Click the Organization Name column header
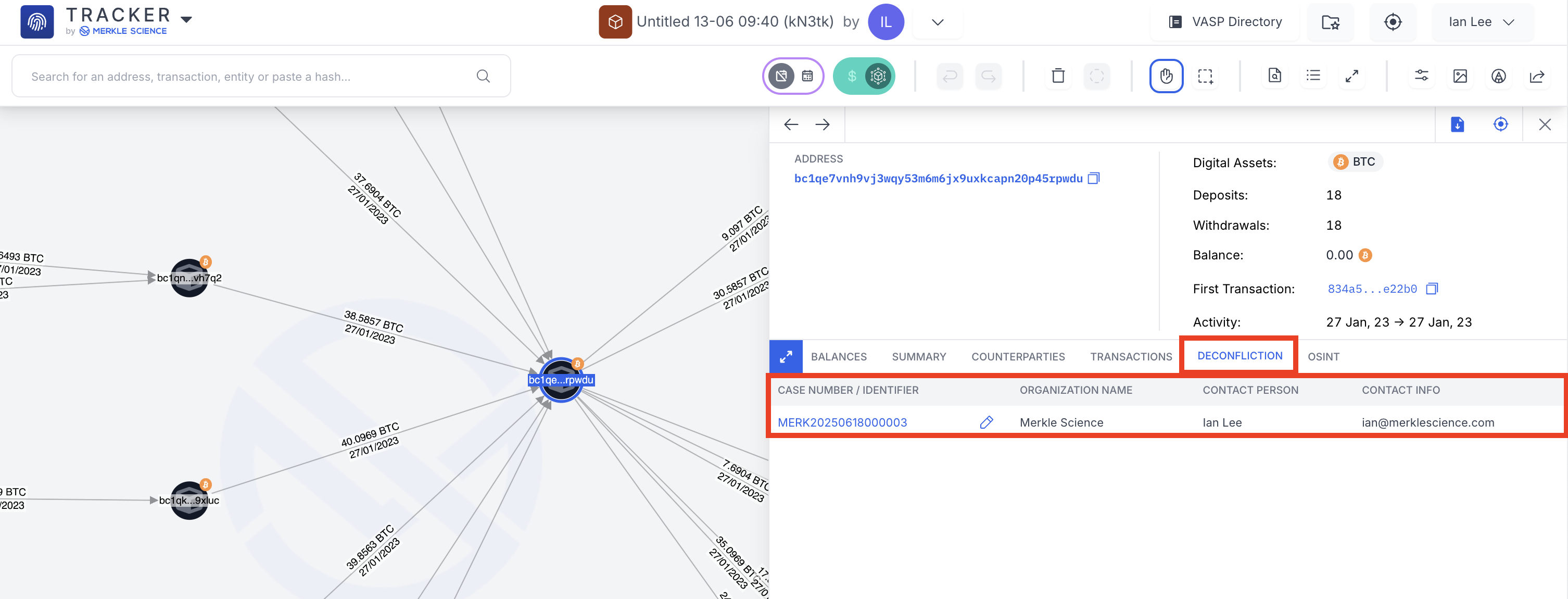 [1076, 390]
